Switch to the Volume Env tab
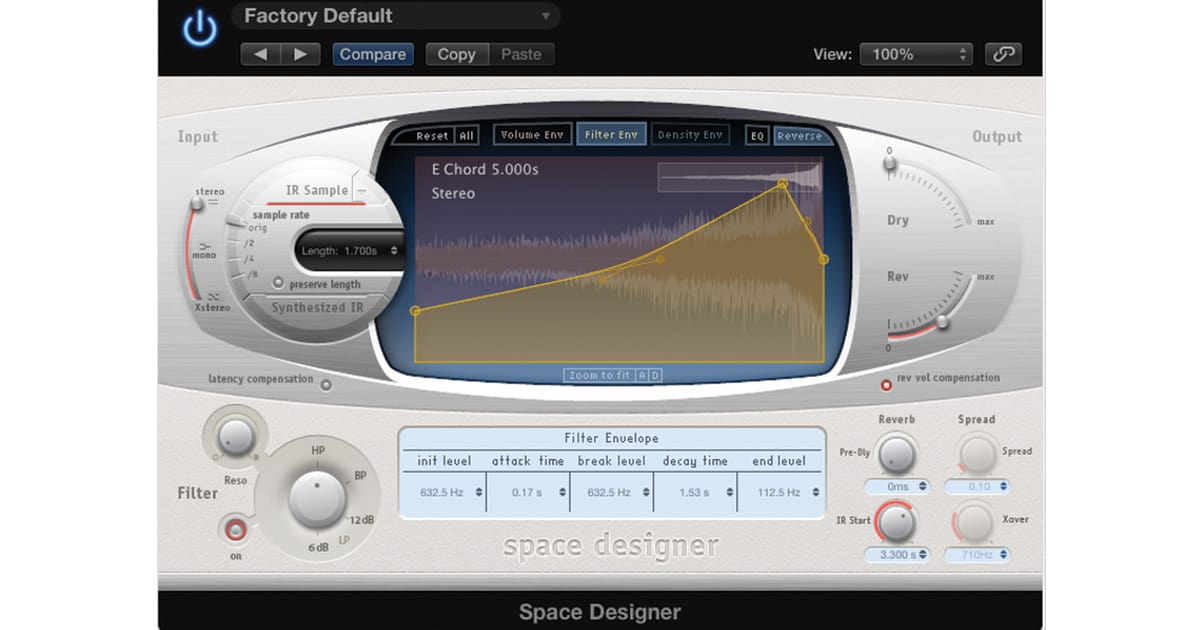 tap(533, 134)
